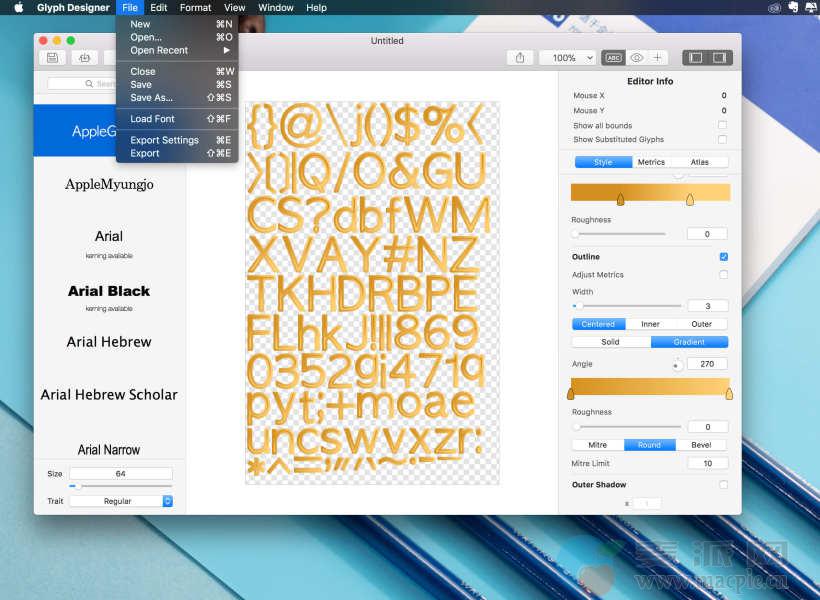Screen dimensions: 820x600
Task: Toggle the right sidebar panel icon
Action: 719,58
